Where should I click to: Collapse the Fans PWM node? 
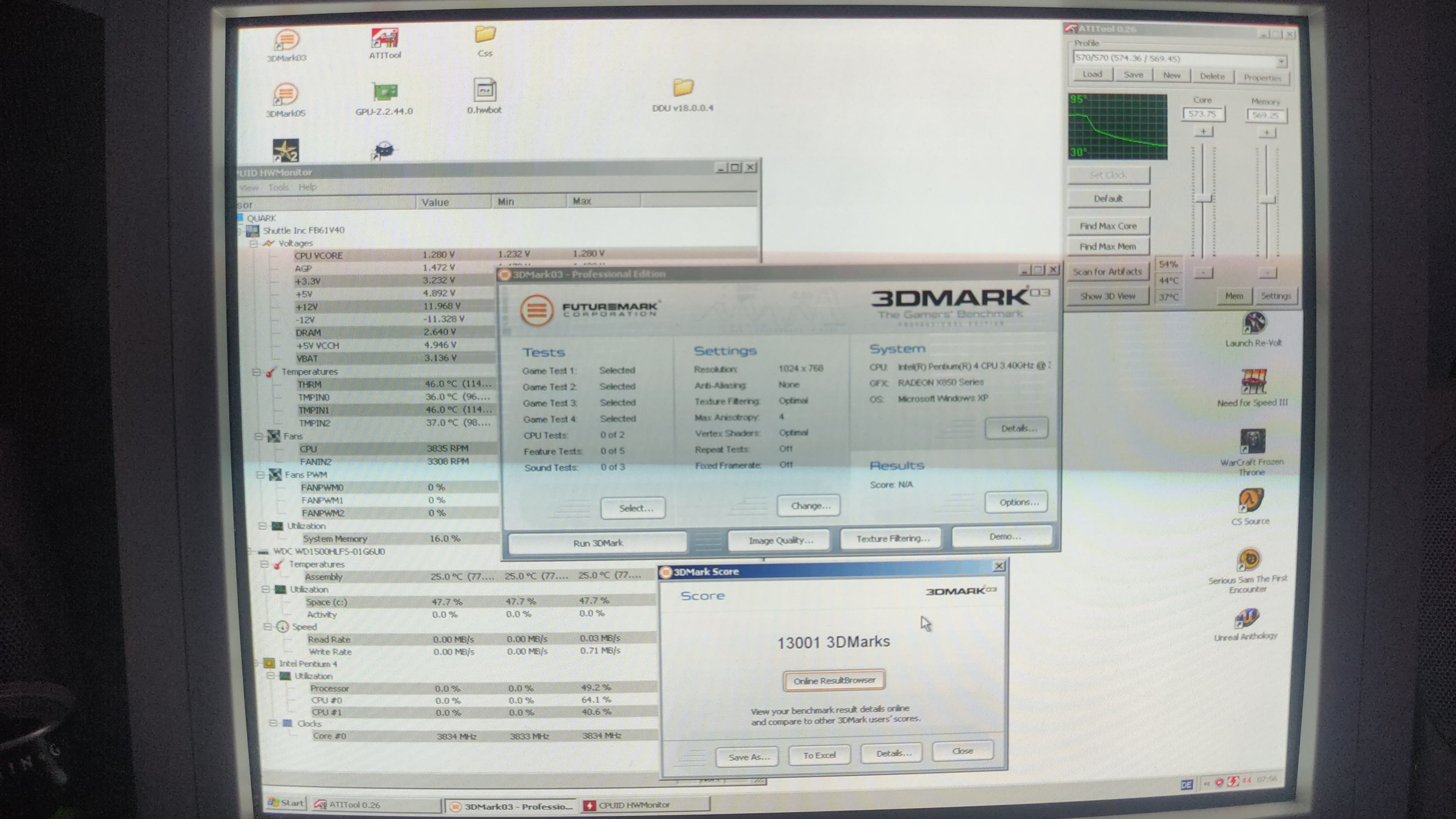point(260,475)
